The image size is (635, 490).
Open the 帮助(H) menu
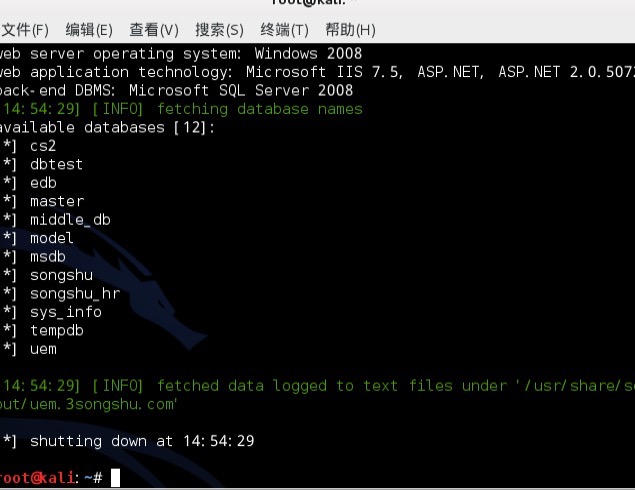350,30
